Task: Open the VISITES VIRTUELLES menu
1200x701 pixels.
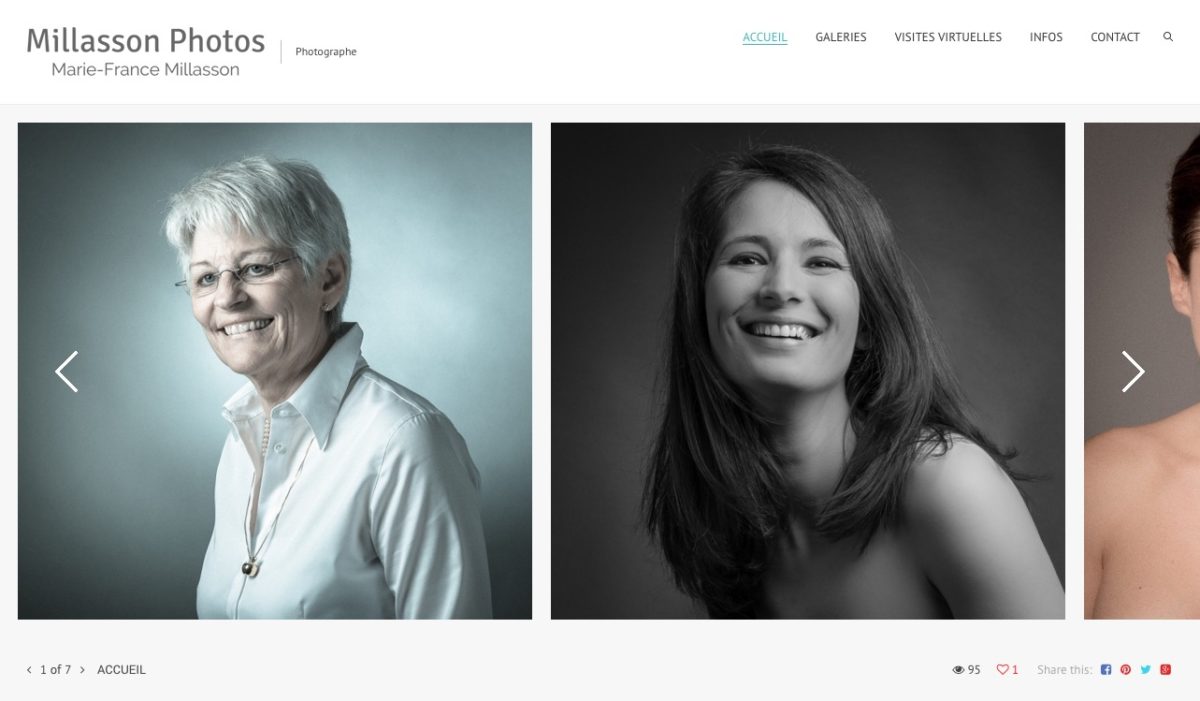Action: (x=948, y=37)
